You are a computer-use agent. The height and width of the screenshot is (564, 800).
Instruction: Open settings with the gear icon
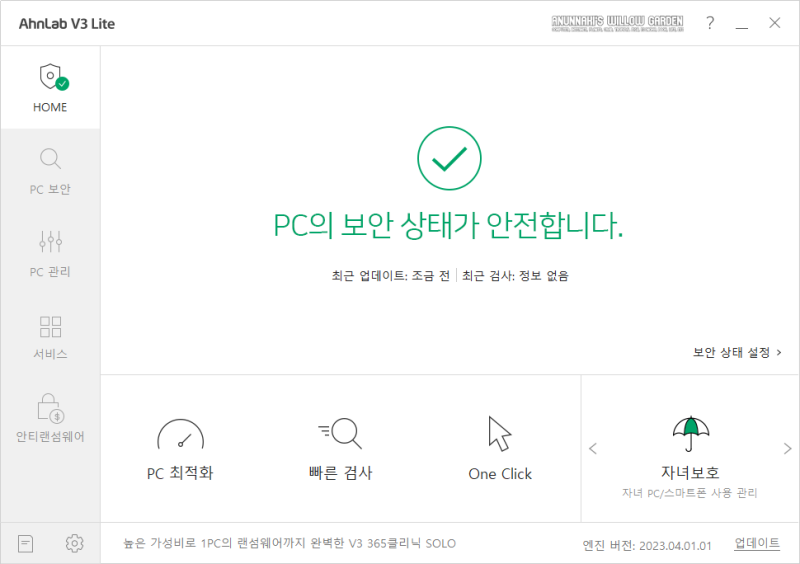point(74,544)
